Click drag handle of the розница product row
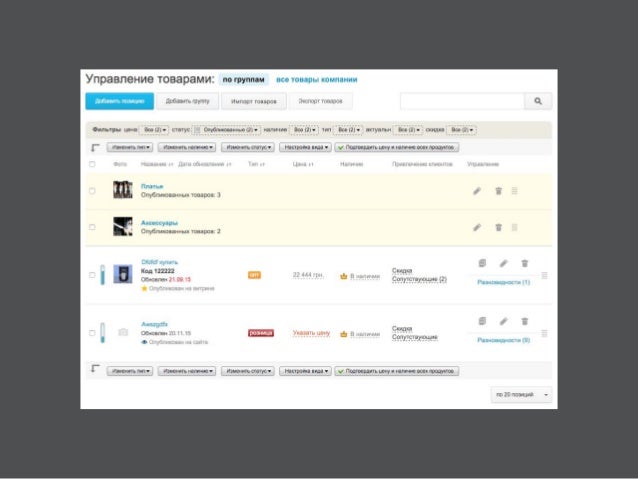Screen dimensions: 638x479 click(x=544, y=334)
